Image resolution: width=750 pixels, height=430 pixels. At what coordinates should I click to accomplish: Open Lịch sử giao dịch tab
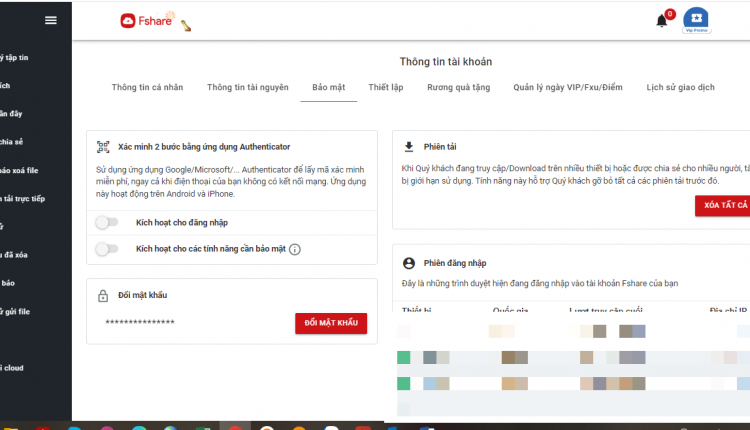click(x=681, y=87)
